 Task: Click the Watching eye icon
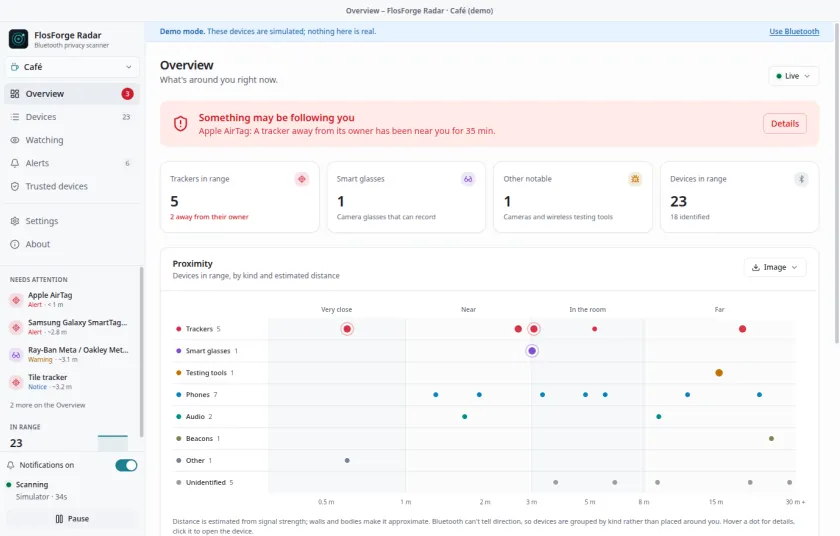coord(15,140)
